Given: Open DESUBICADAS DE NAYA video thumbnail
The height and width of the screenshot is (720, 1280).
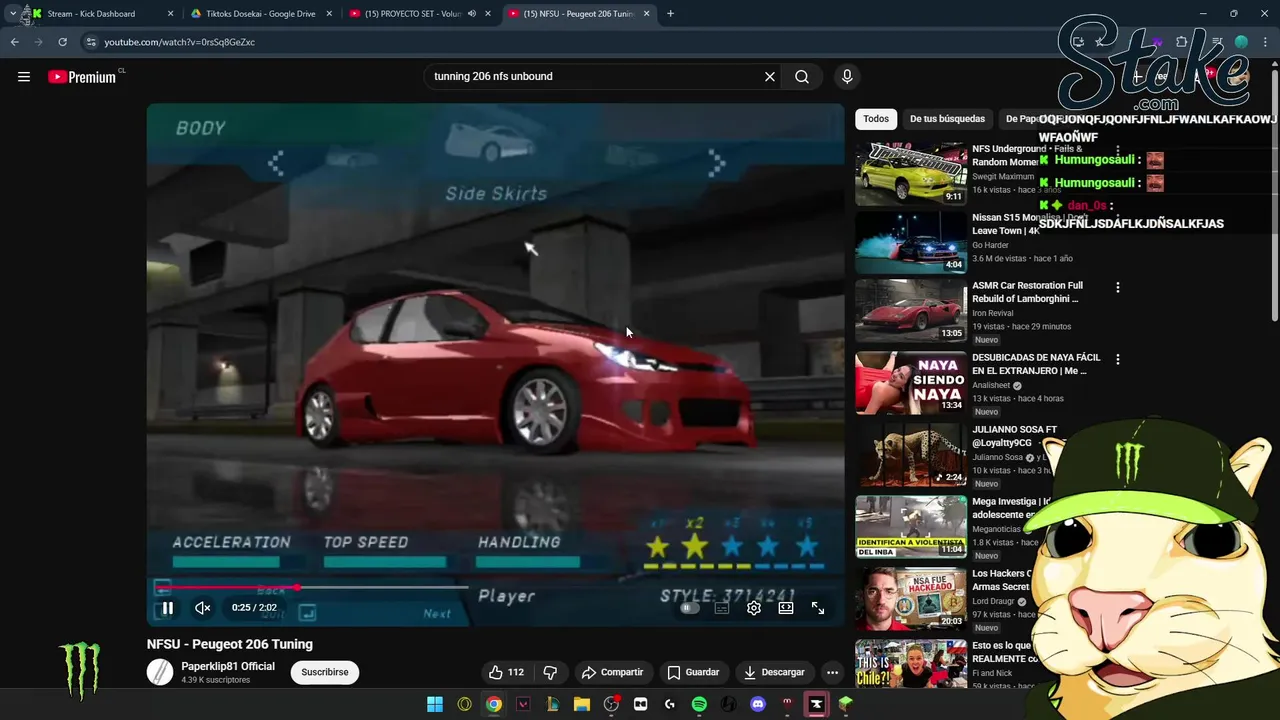Looking at the screenshot, I should click(x=911, y=382).
